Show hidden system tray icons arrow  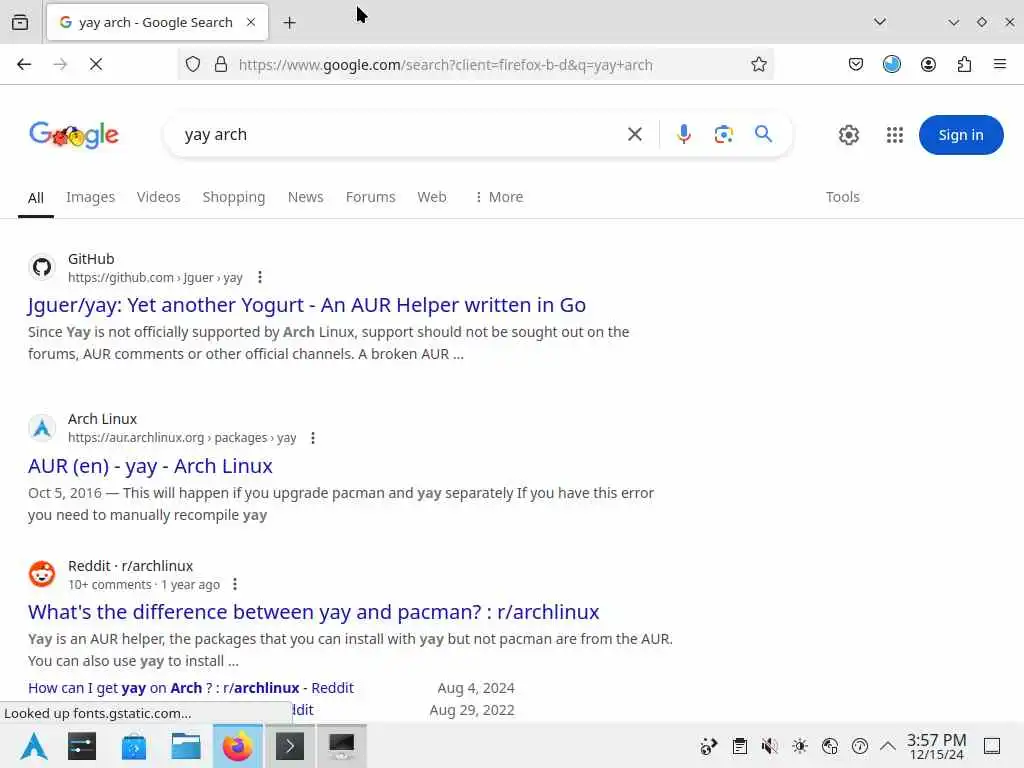coord(888,746)
